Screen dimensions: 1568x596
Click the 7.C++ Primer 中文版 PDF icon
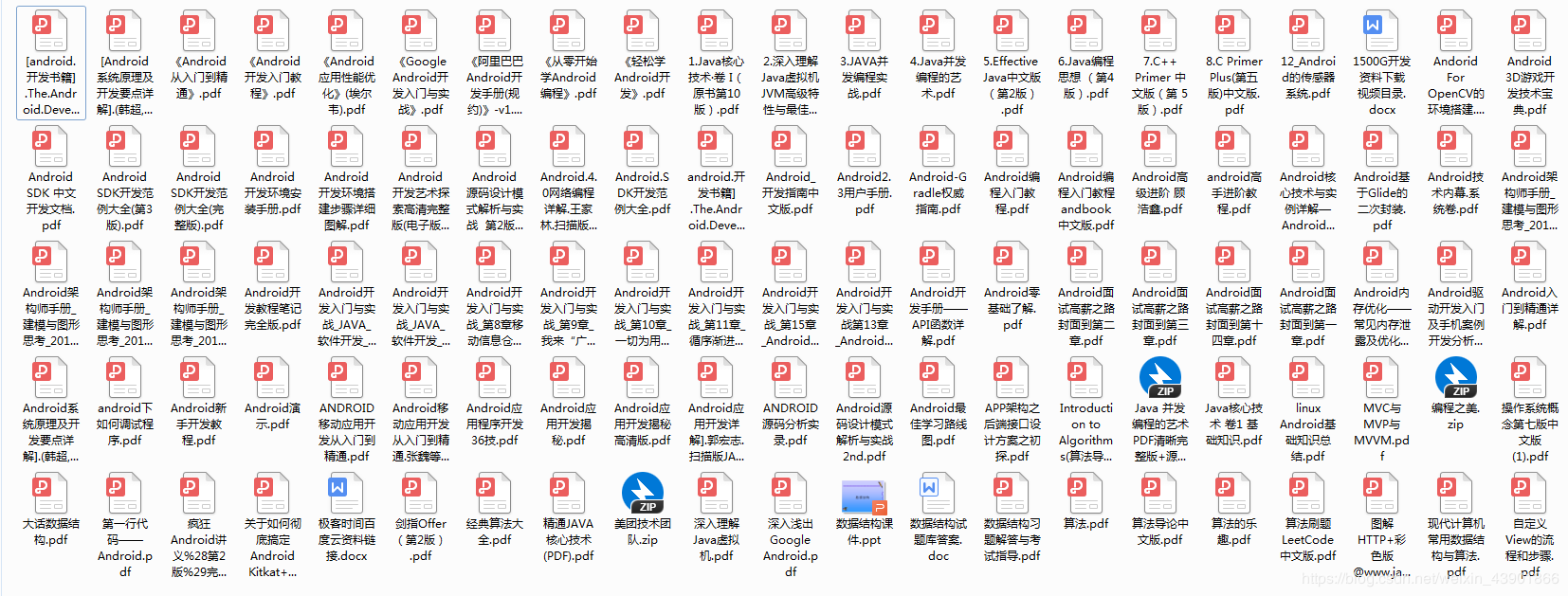(1160, 30)
